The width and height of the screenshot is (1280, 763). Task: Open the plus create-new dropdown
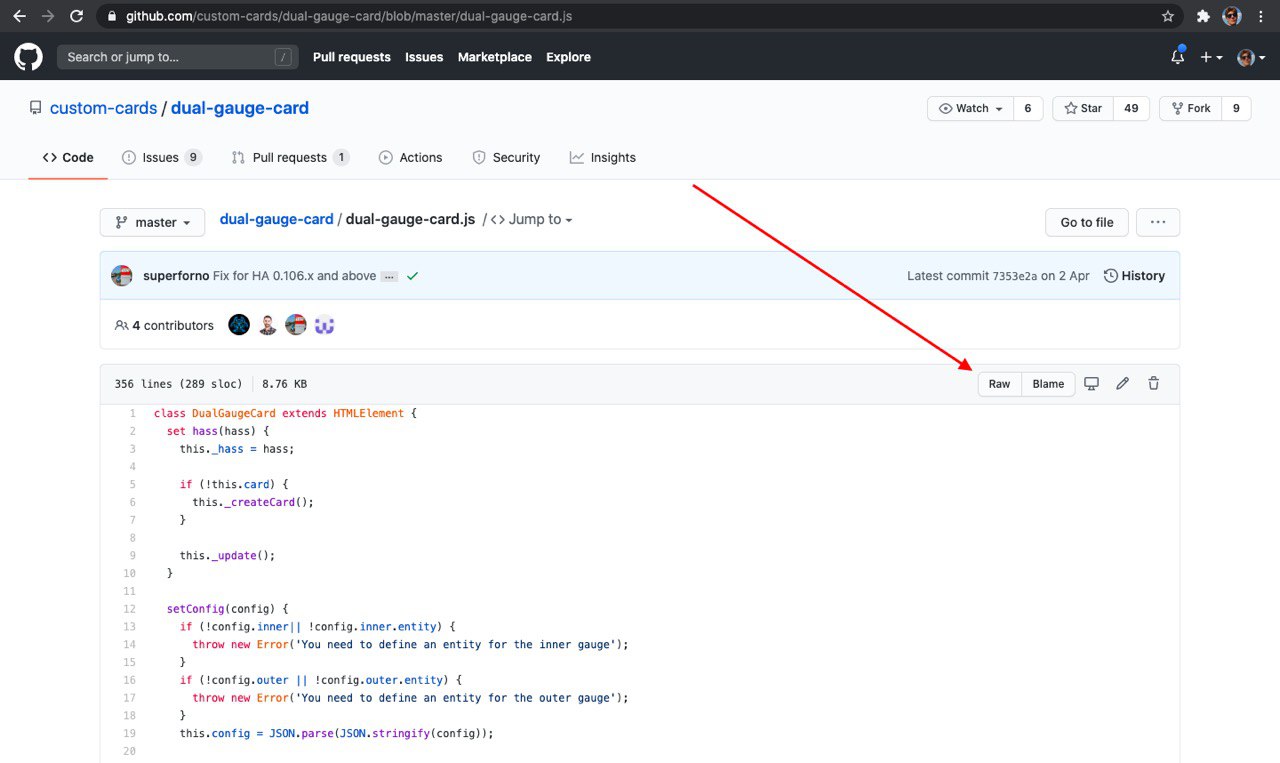pos(1211,57)
